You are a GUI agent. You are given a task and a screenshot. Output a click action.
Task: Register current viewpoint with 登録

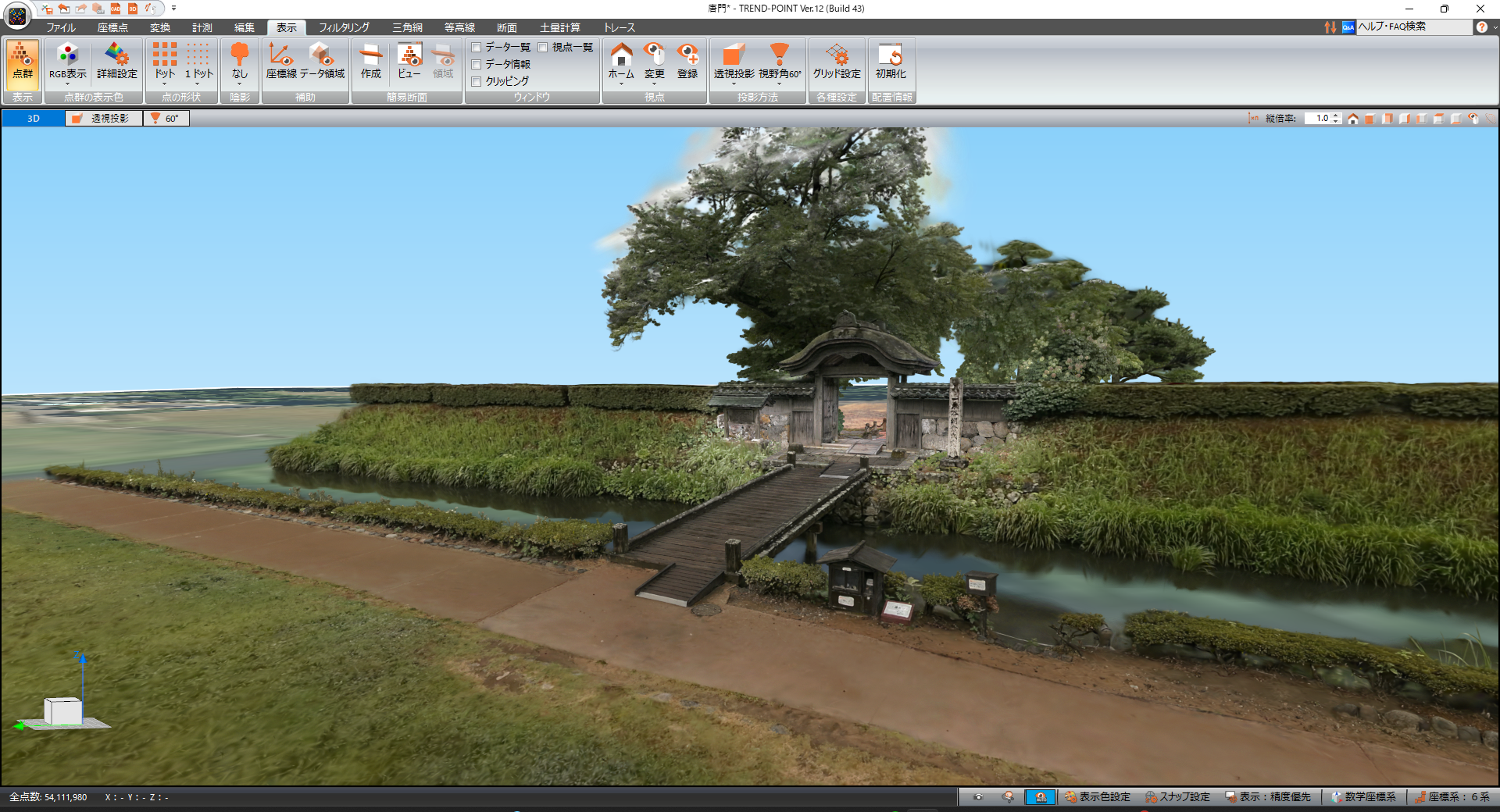tap(687, 62)
